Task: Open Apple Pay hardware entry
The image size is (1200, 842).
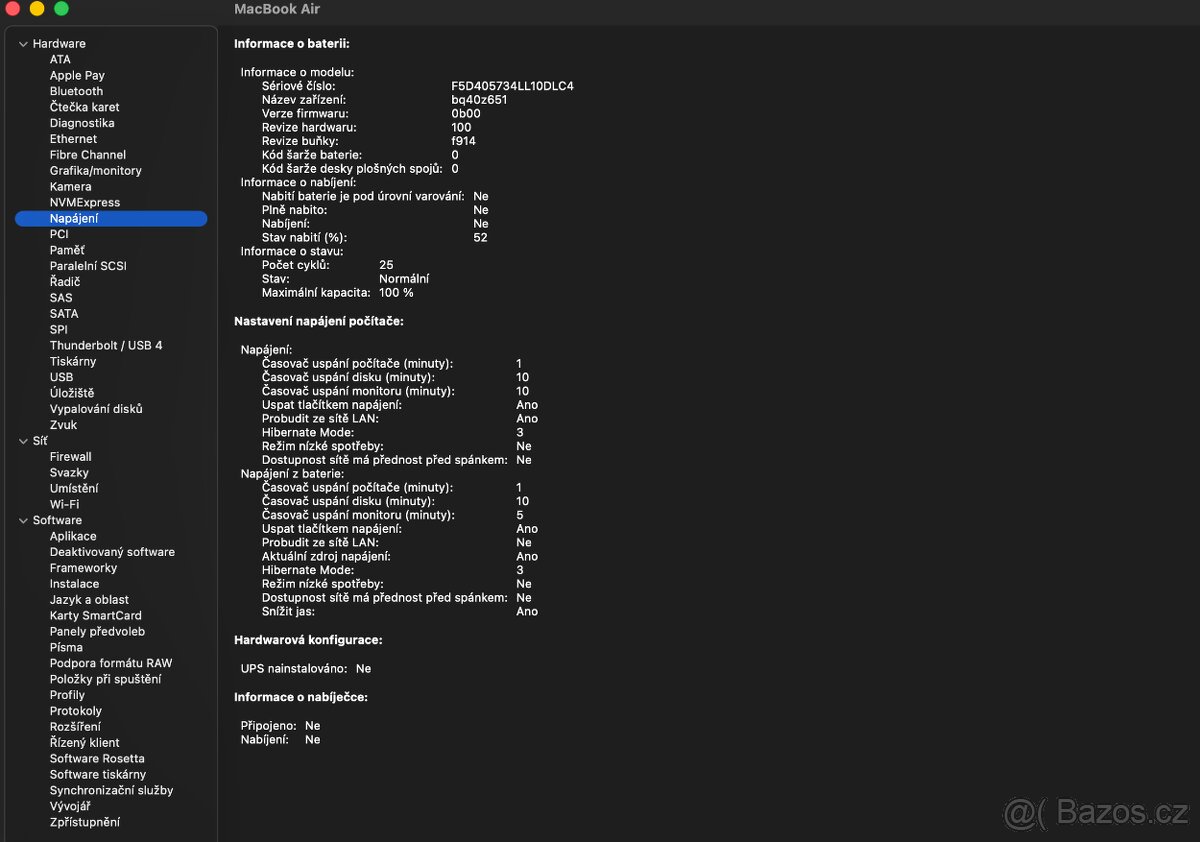Action: (x=77, y=75)
